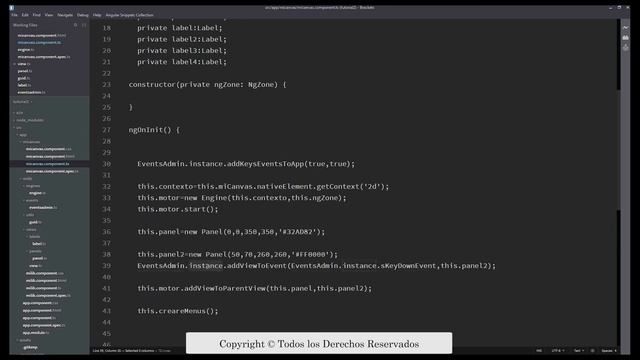Image resolution: width=640 pixels, height=360 pixels.
Task: Collapse the panels folder
Action: tap(34, 251)
